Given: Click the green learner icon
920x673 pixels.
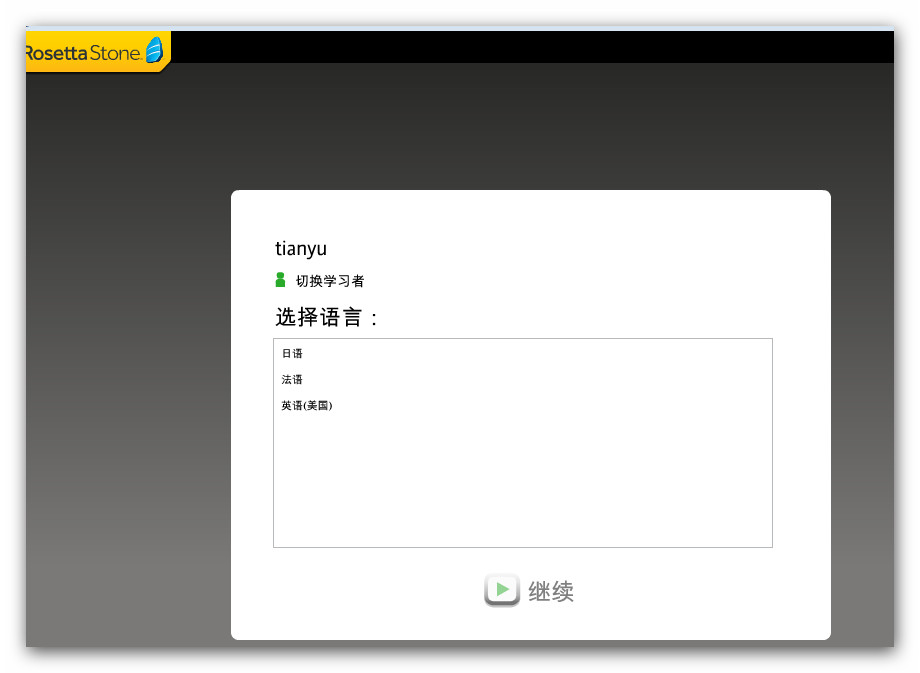Looking at the screenshot, I should point(280,280).
